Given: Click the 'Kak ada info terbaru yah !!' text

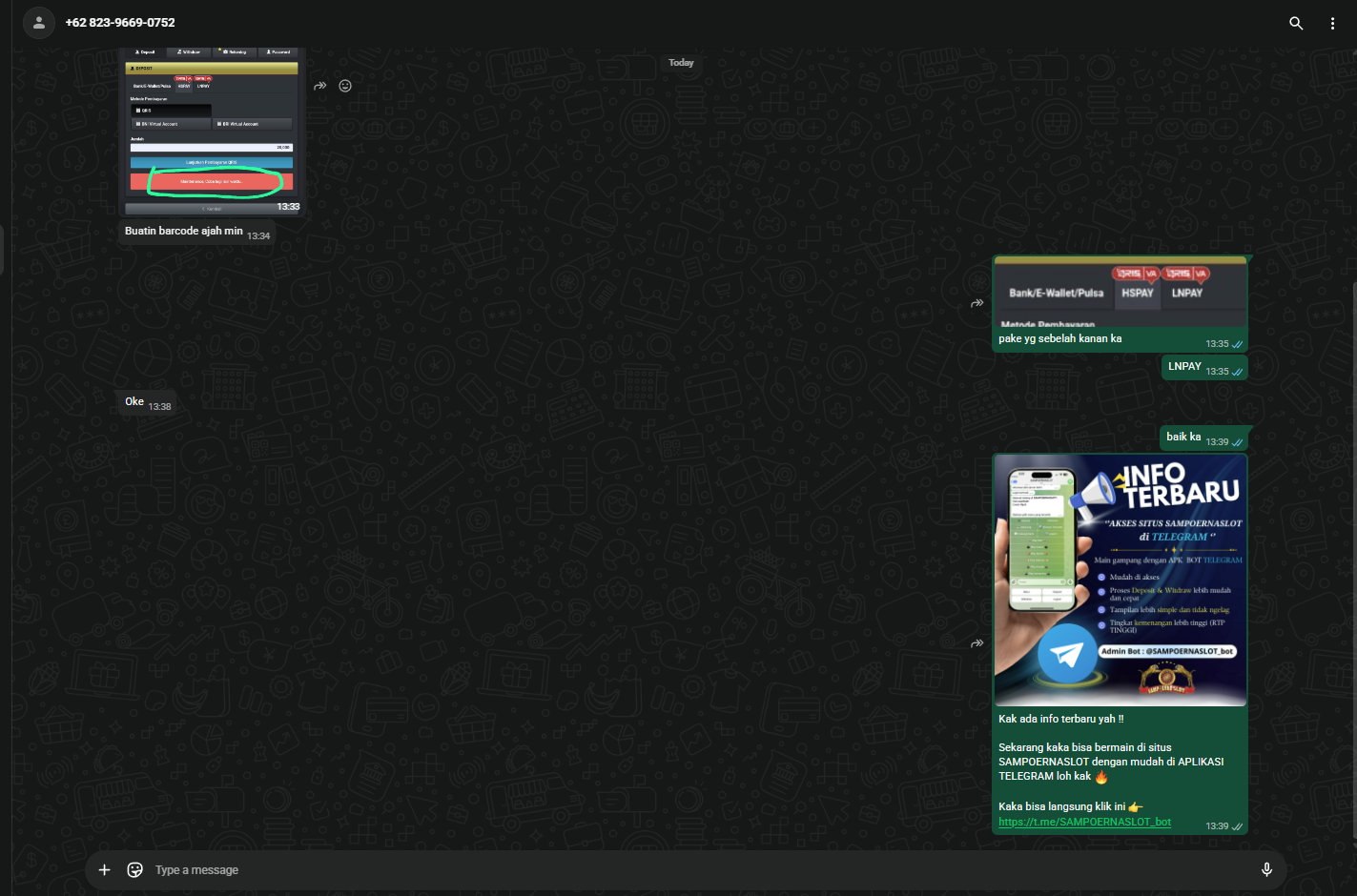Looking at the screenshot, I should click(1060, 719).
